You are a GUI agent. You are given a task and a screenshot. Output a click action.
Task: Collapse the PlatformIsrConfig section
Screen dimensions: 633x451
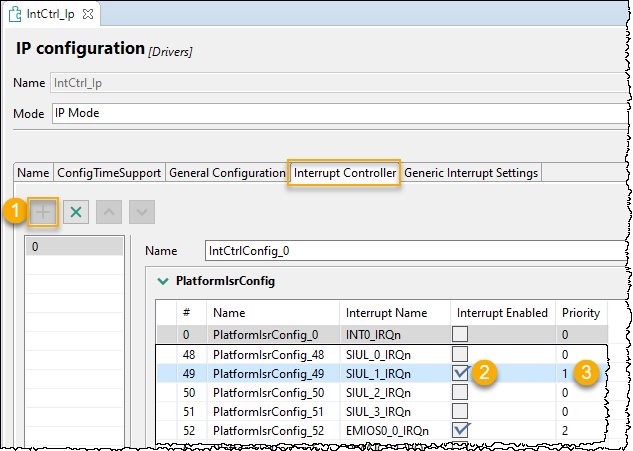(162, 281)
